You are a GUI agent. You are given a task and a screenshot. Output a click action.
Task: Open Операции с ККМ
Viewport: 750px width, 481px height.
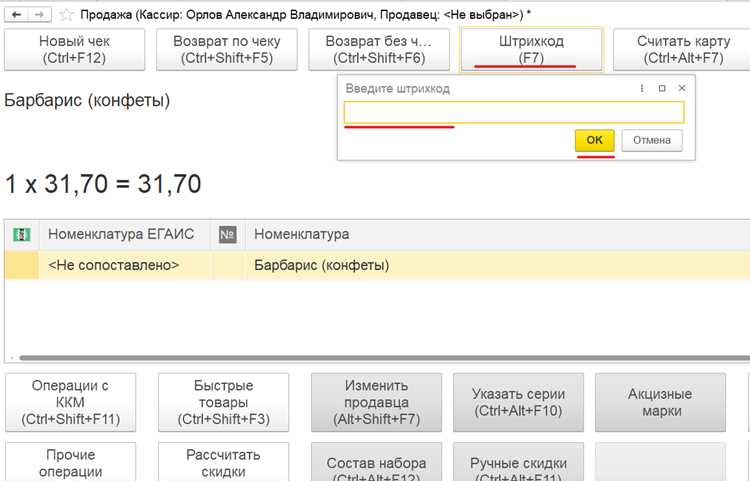tap(70, 403)
